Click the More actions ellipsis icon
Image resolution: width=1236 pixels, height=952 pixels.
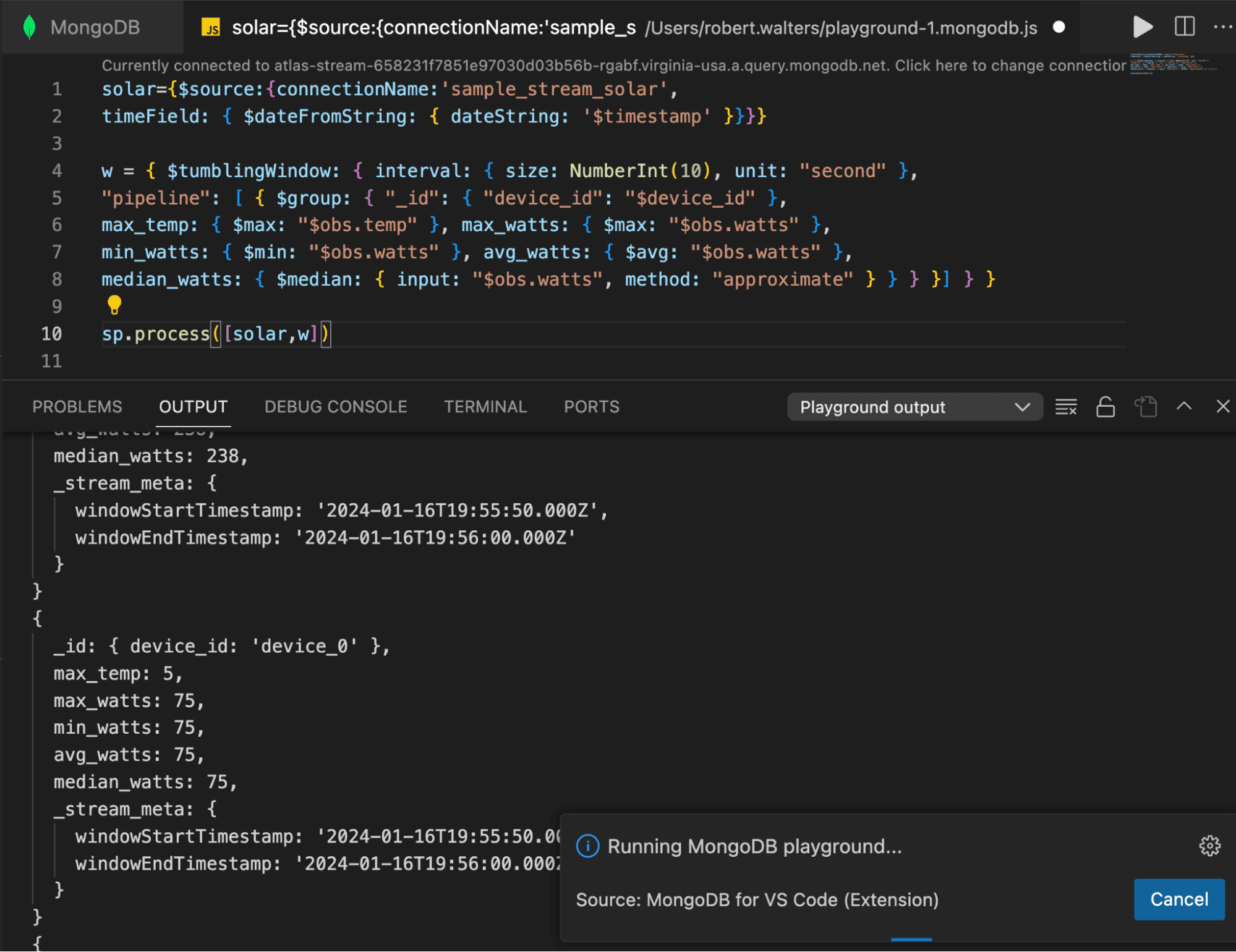click(1223, 27)
